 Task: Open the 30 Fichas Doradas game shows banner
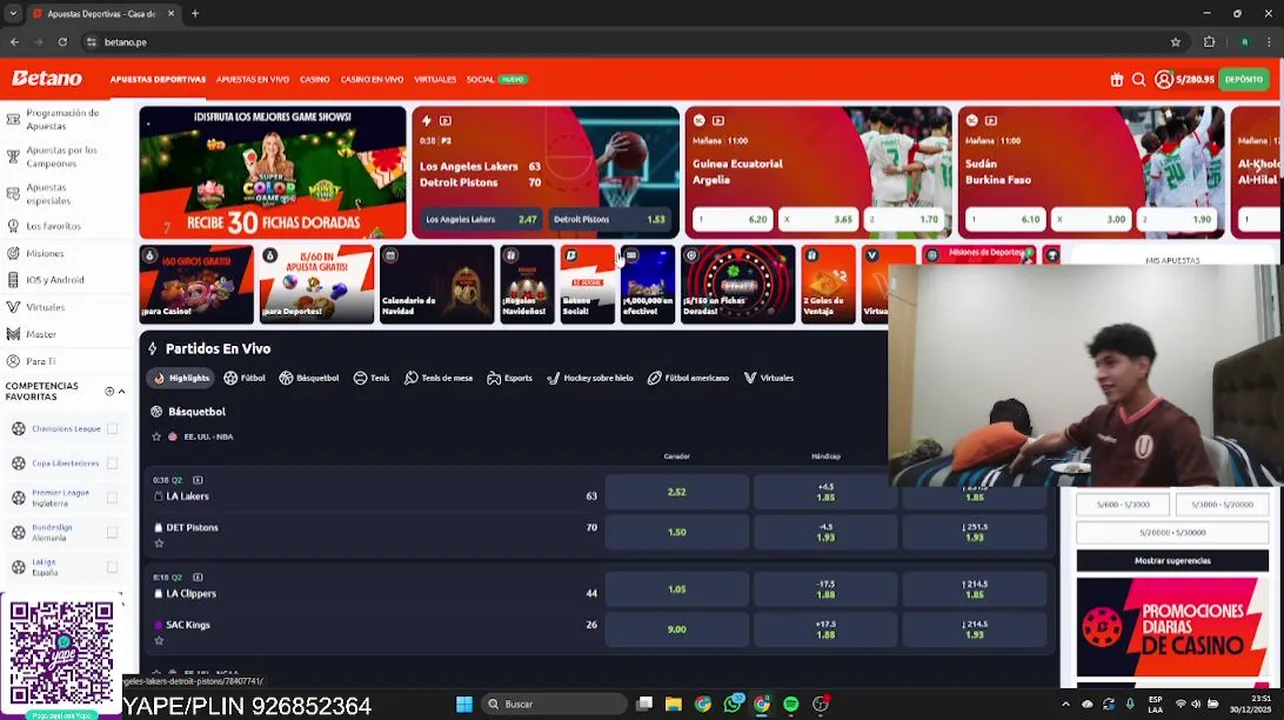(x=273, y=172)
